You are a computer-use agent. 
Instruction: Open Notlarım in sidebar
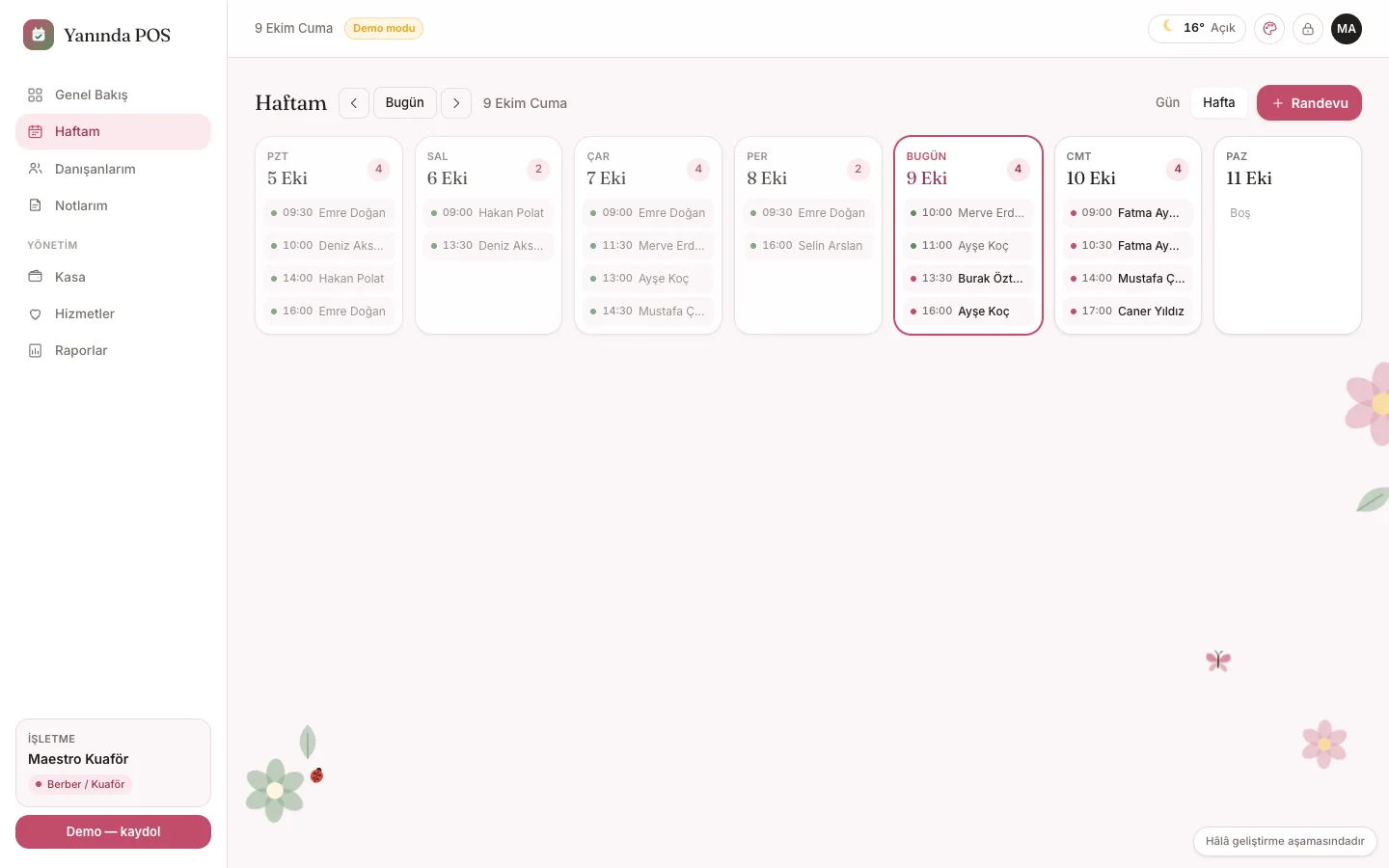[113, 205]
